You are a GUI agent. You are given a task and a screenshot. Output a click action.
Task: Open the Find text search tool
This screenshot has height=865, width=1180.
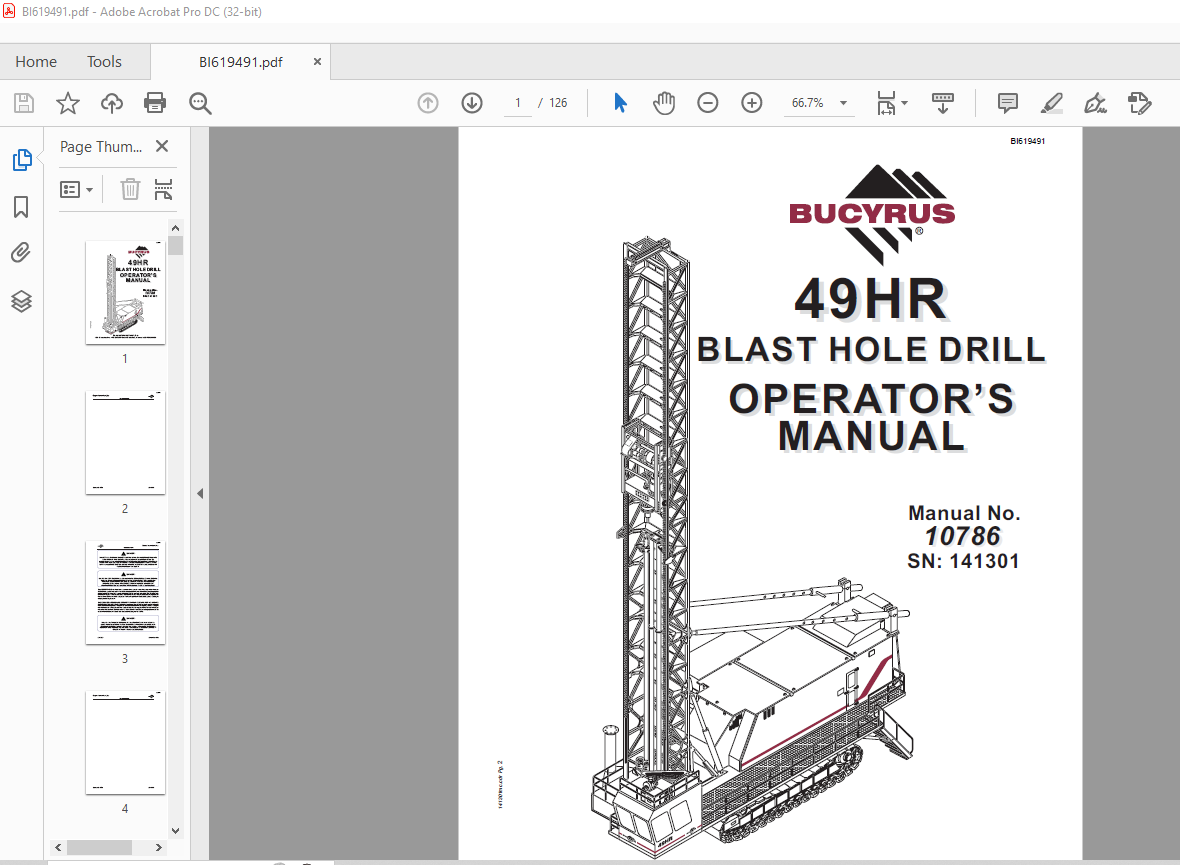[x=200, y=103]
